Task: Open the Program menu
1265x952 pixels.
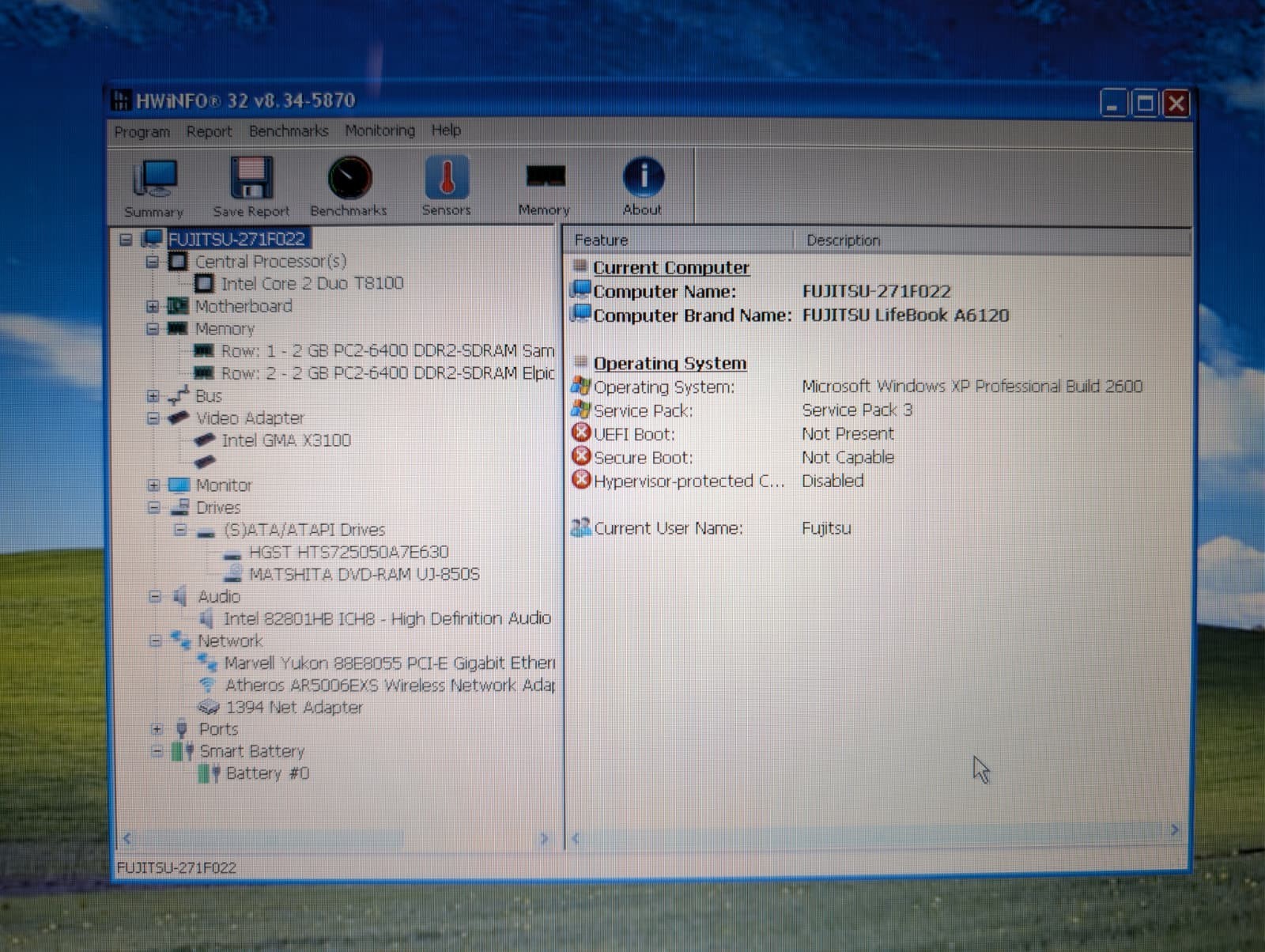Action: (142, 131)
